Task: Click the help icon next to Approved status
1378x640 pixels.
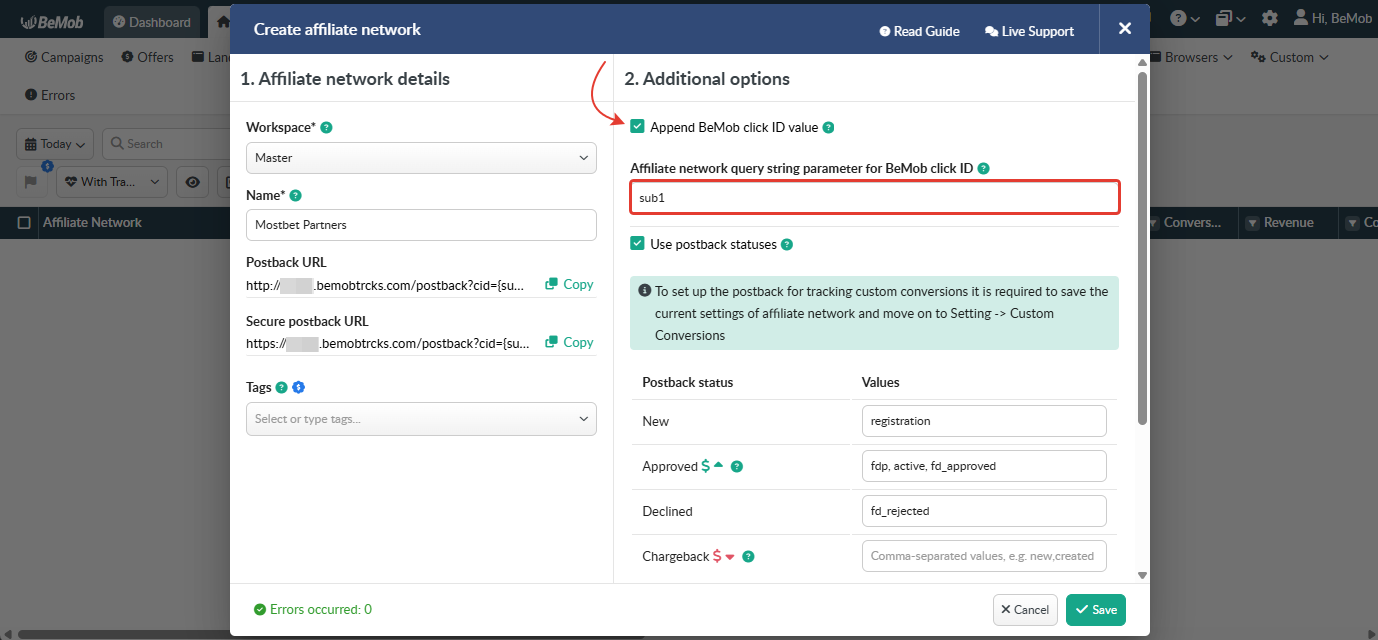Action: [x=737, y=467]
